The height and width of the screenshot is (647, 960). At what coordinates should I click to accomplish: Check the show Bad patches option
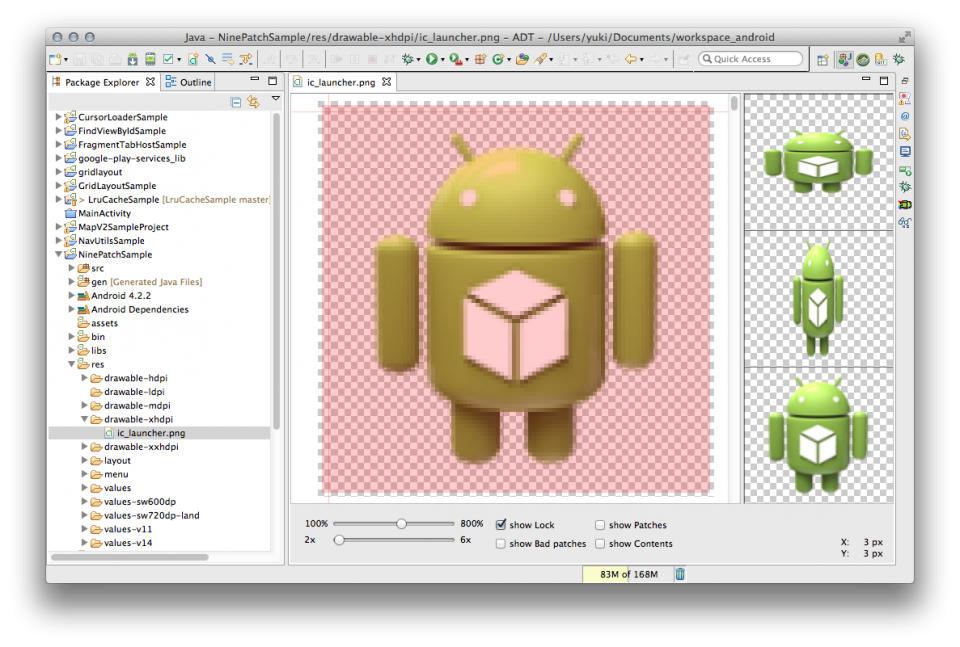point(500,543)
